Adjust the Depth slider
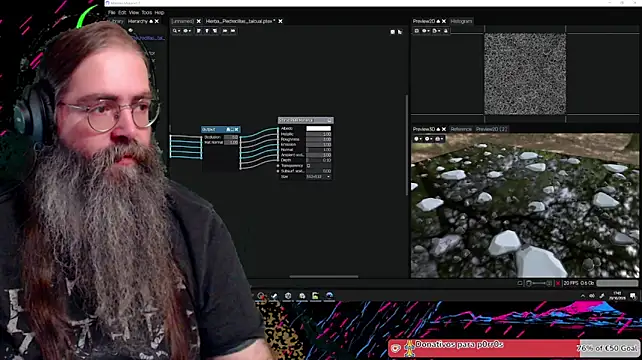Image resolution: width=642 pixels, height=360 pixels. click(319, 160)
